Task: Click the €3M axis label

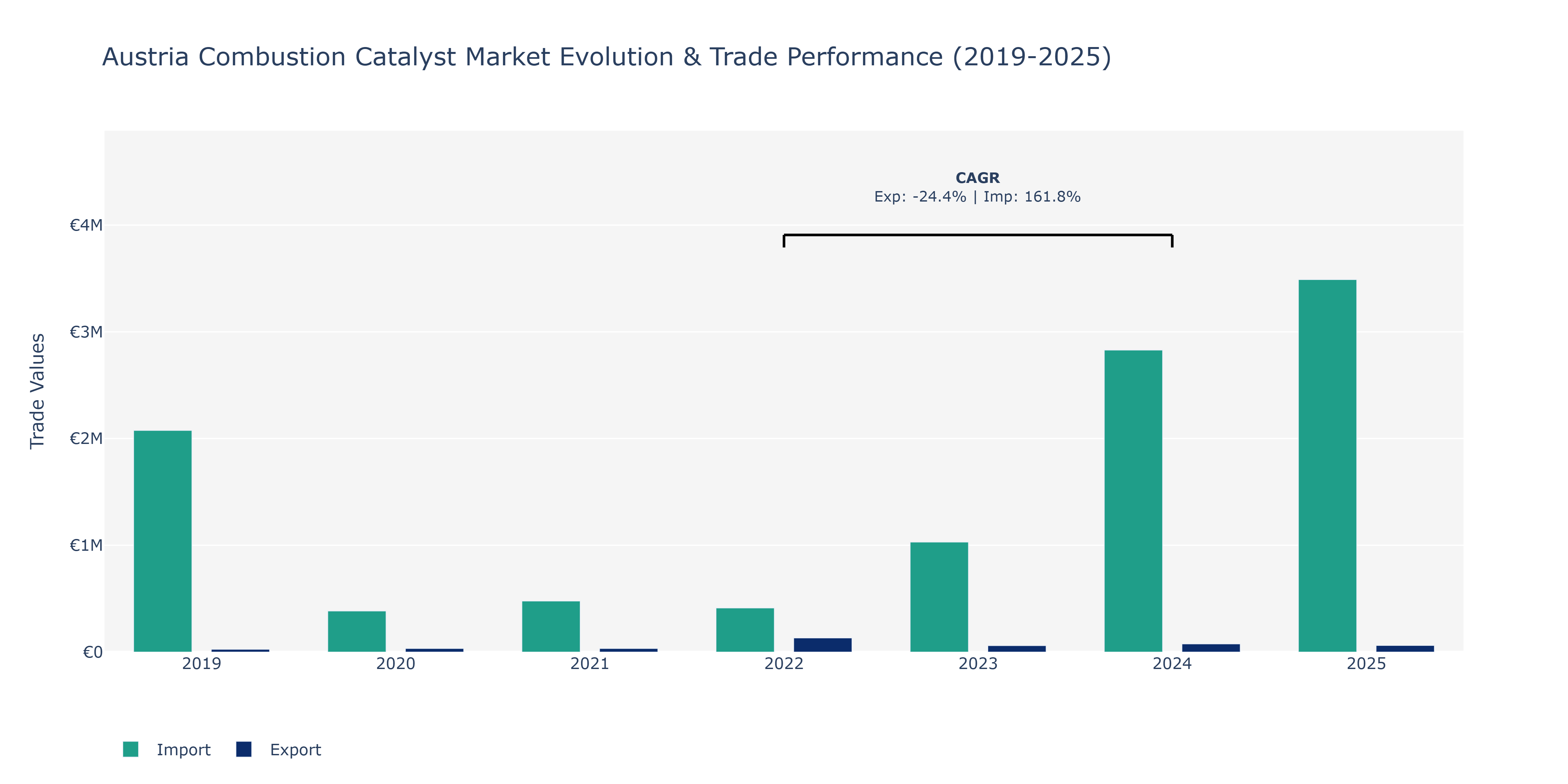Action: (86, 332)
